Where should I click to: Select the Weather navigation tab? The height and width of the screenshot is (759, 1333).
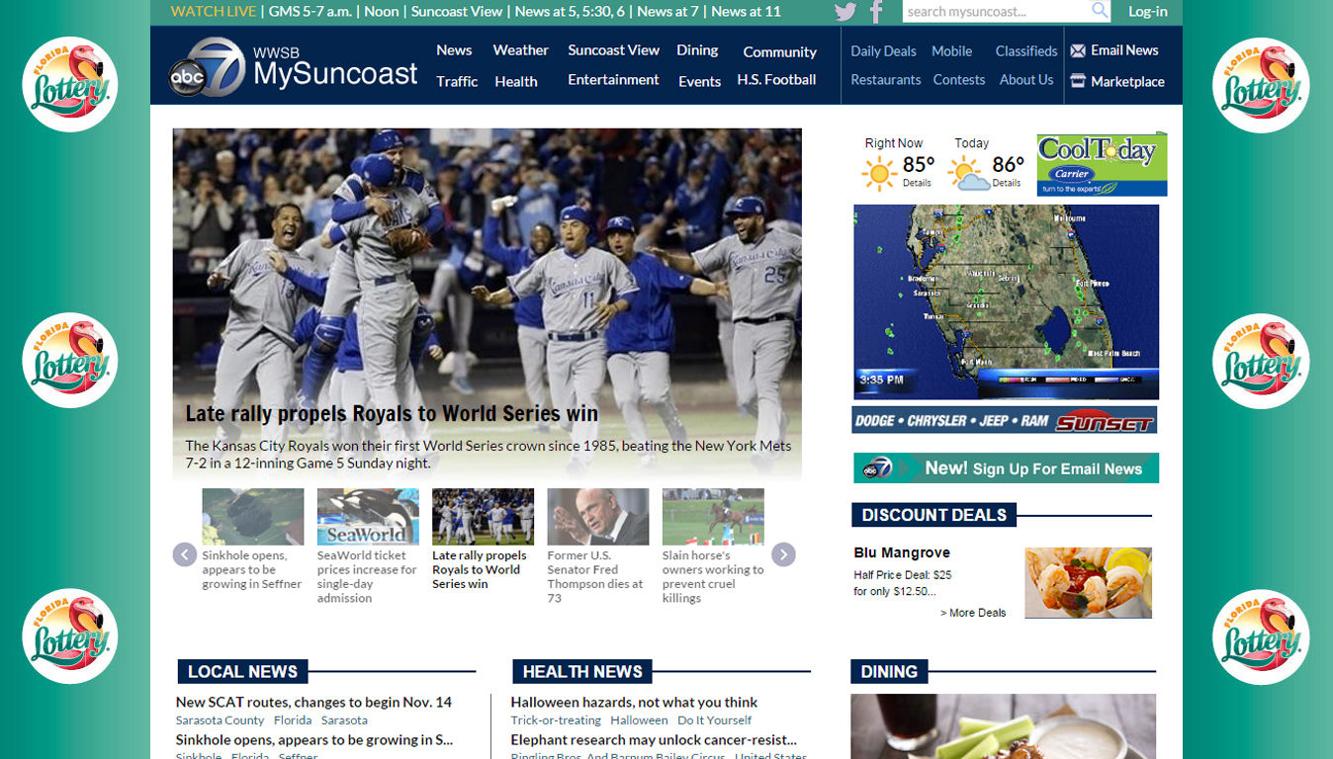pyautogui.click(x=520, y=49)
